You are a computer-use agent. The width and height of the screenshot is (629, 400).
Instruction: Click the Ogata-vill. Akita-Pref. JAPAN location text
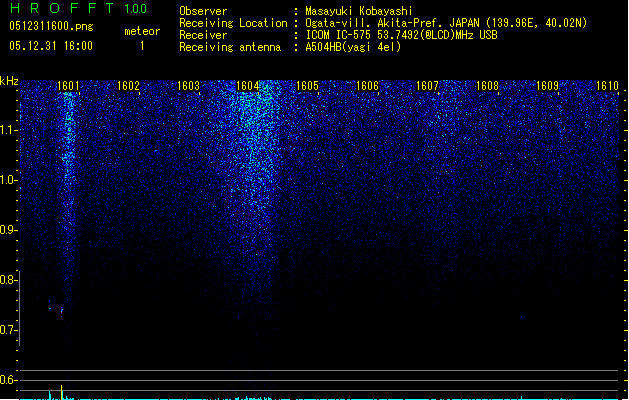point(446,23)
